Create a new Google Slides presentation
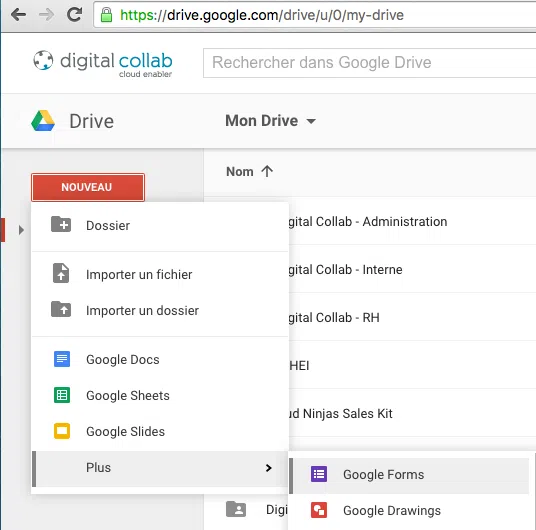The height and width of the screenshot is (530, 536). [x=160, y=432]
